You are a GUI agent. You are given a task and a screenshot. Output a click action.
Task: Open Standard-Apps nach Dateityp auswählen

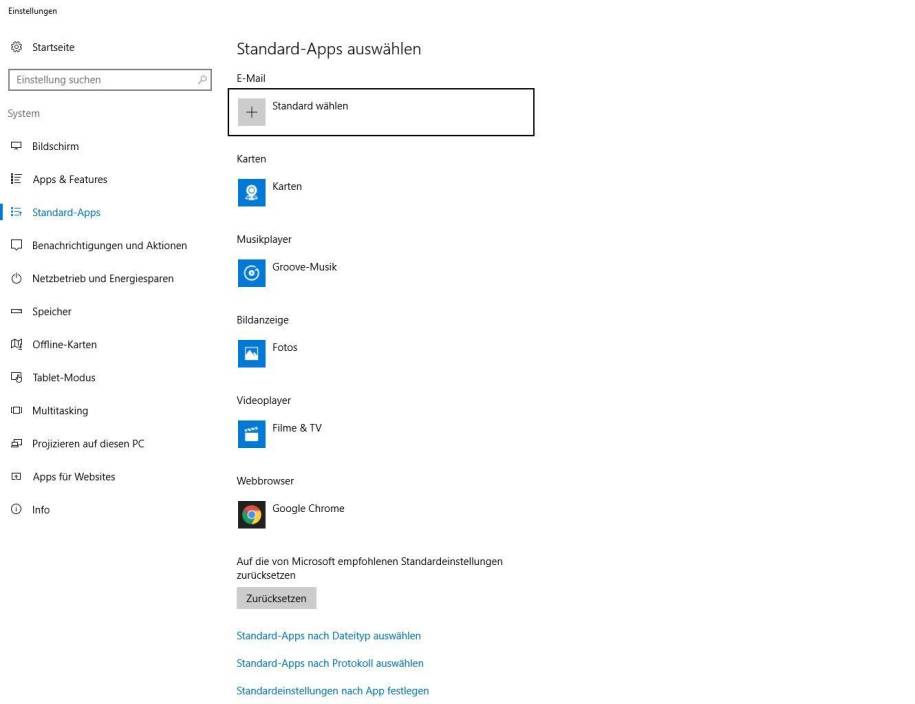pos(328,635)
